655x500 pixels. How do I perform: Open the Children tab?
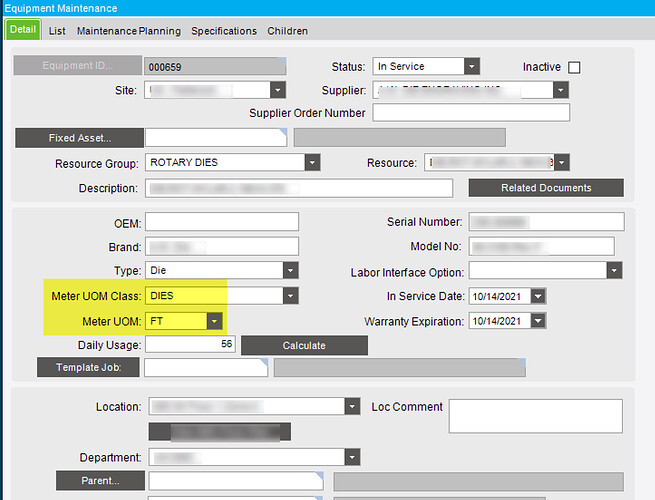coord(287,31)
